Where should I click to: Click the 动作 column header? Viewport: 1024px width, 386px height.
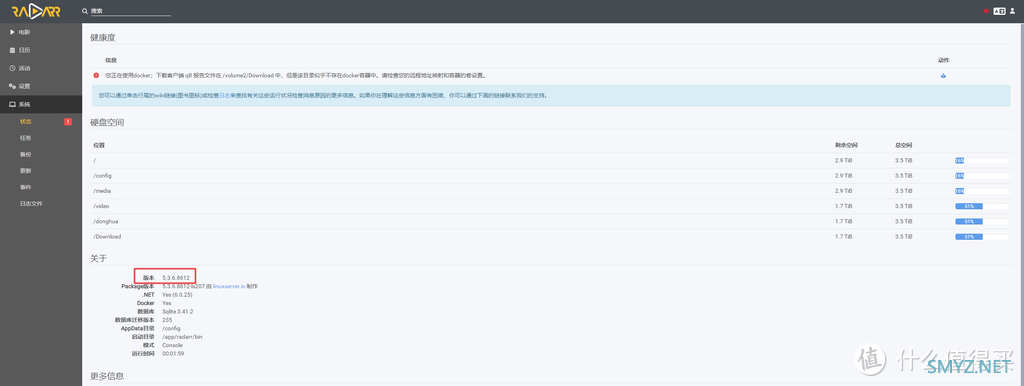pyautogui.click(x=943, y=59)
